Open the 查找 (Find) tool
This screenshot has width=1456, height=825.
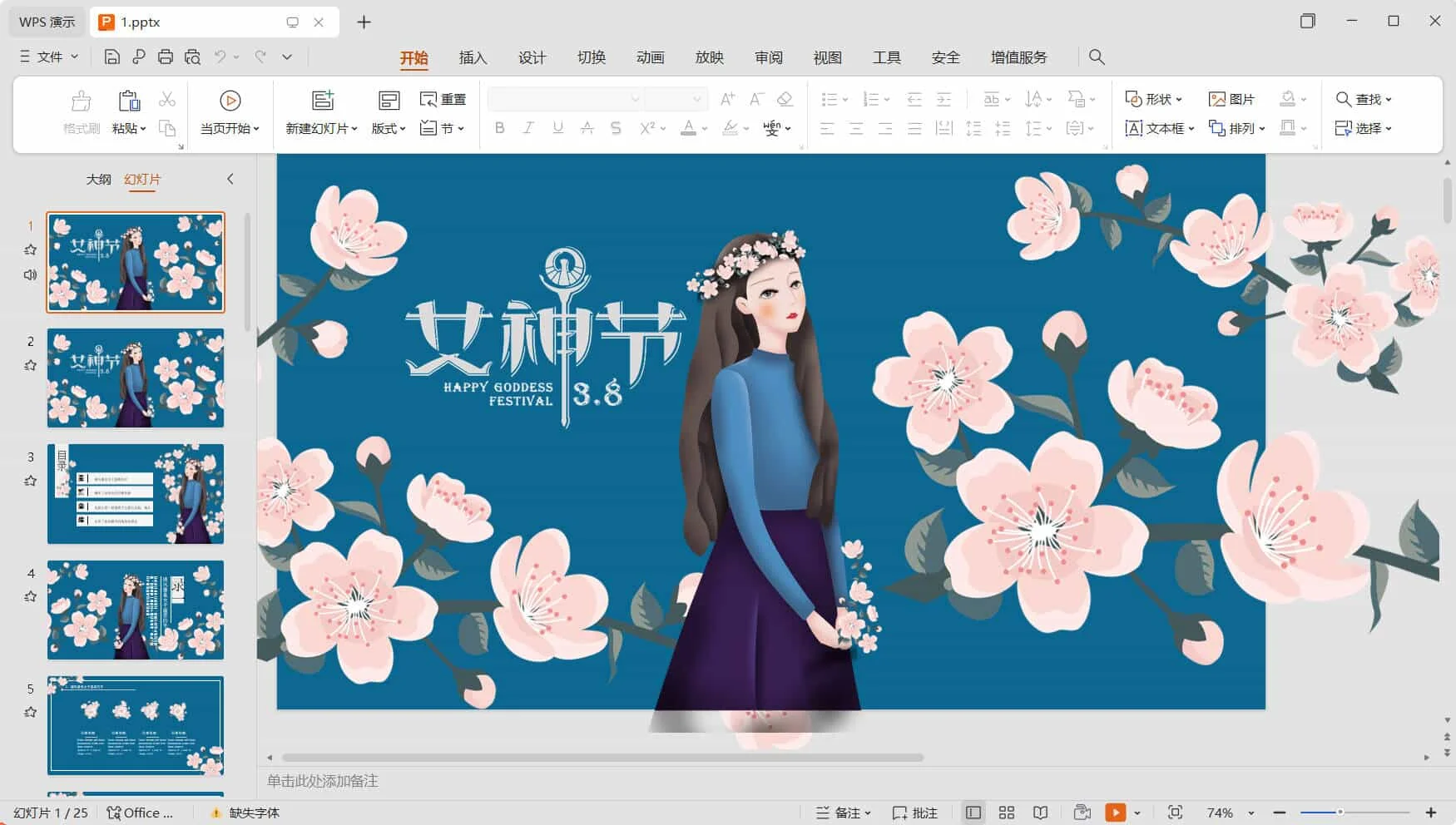pyautogui.click(x=1364, y=99)
